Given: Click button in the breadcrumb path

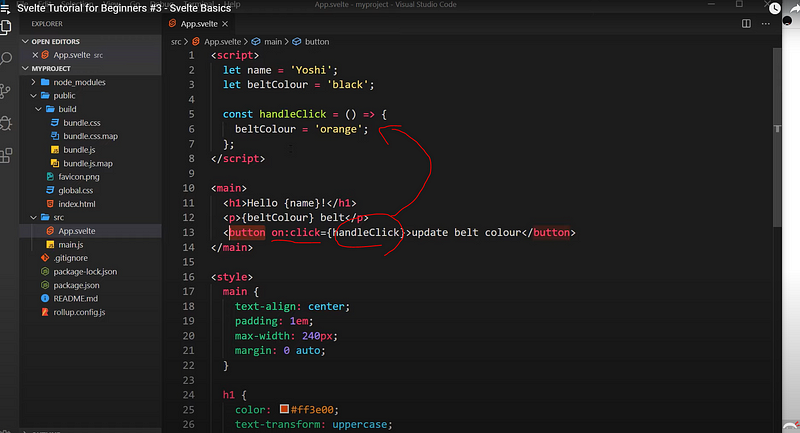Looking at the screenshot, I should (317, 42).
